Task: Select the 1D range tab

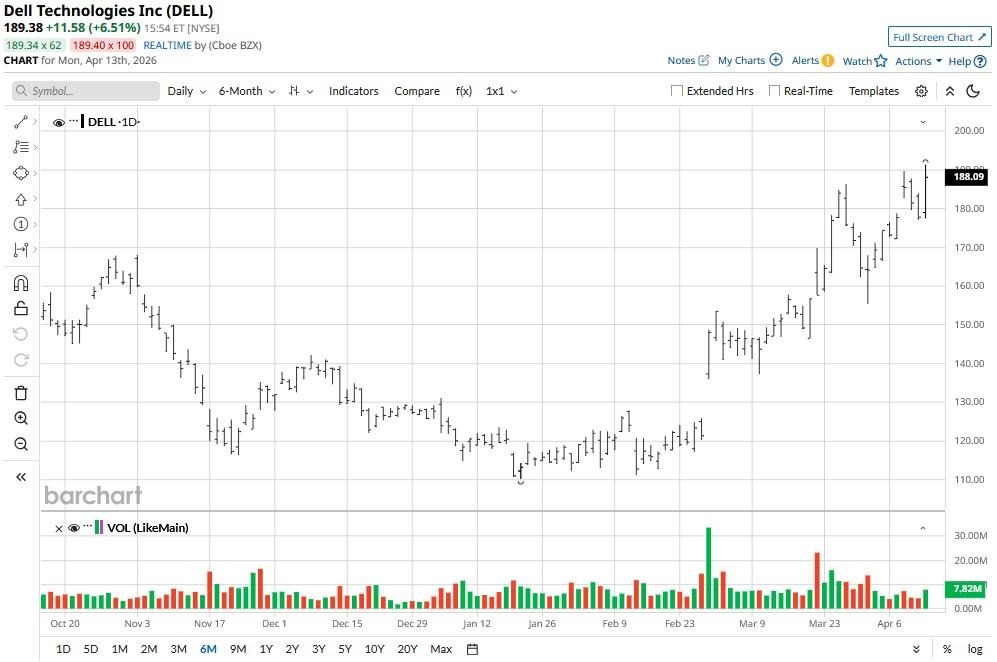Action: point(63,649)
